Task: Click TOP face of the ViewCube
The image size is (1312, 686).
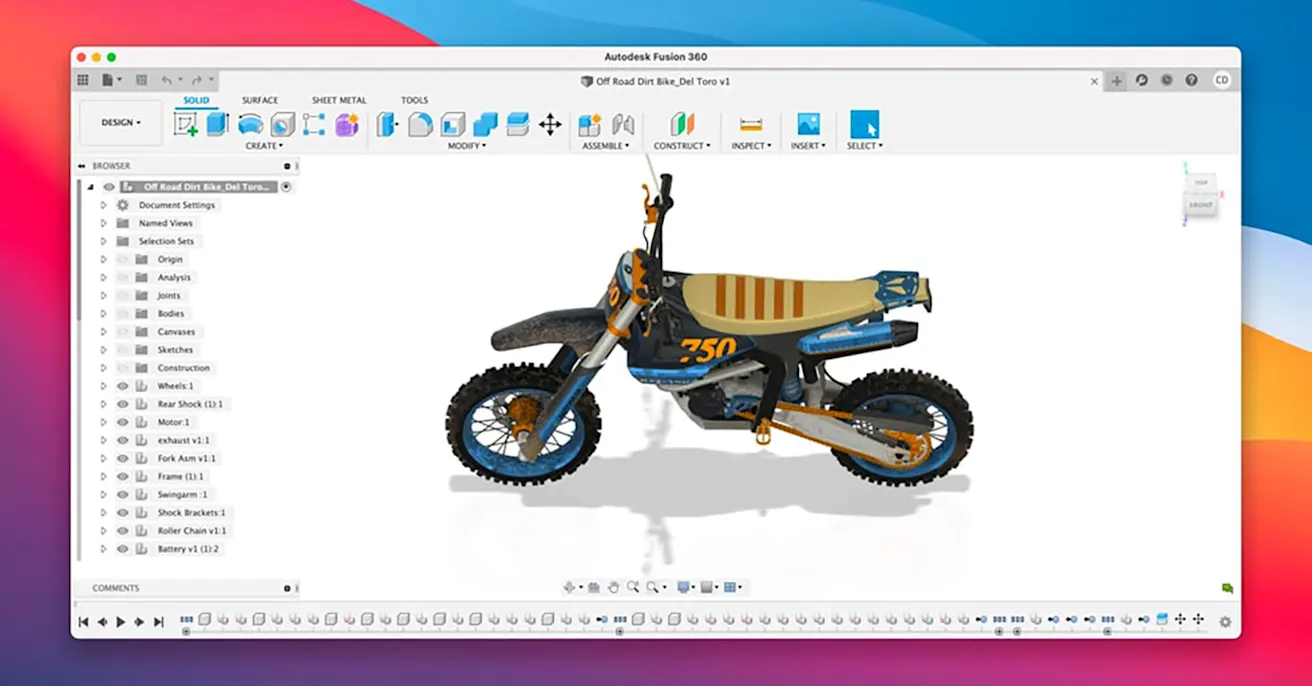Action: pyautogui.click(x=1200, y=183)
